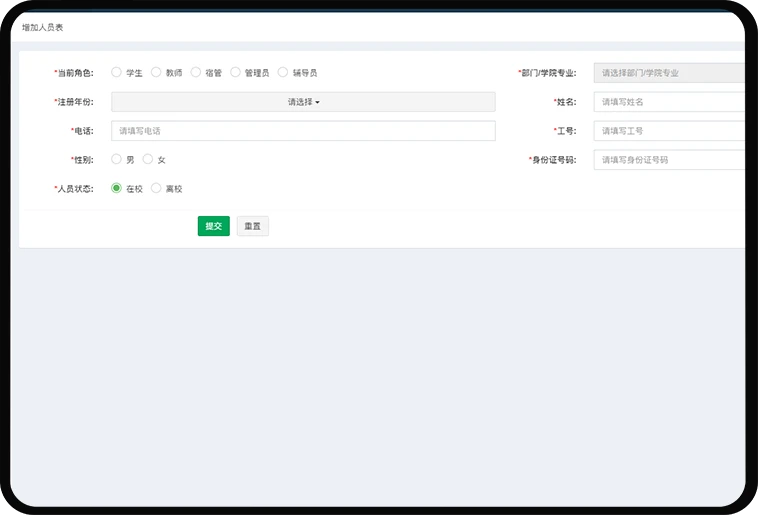
Task: Click the 人员状态 field label
Action: pyautogui.click(x=73, y=188)
